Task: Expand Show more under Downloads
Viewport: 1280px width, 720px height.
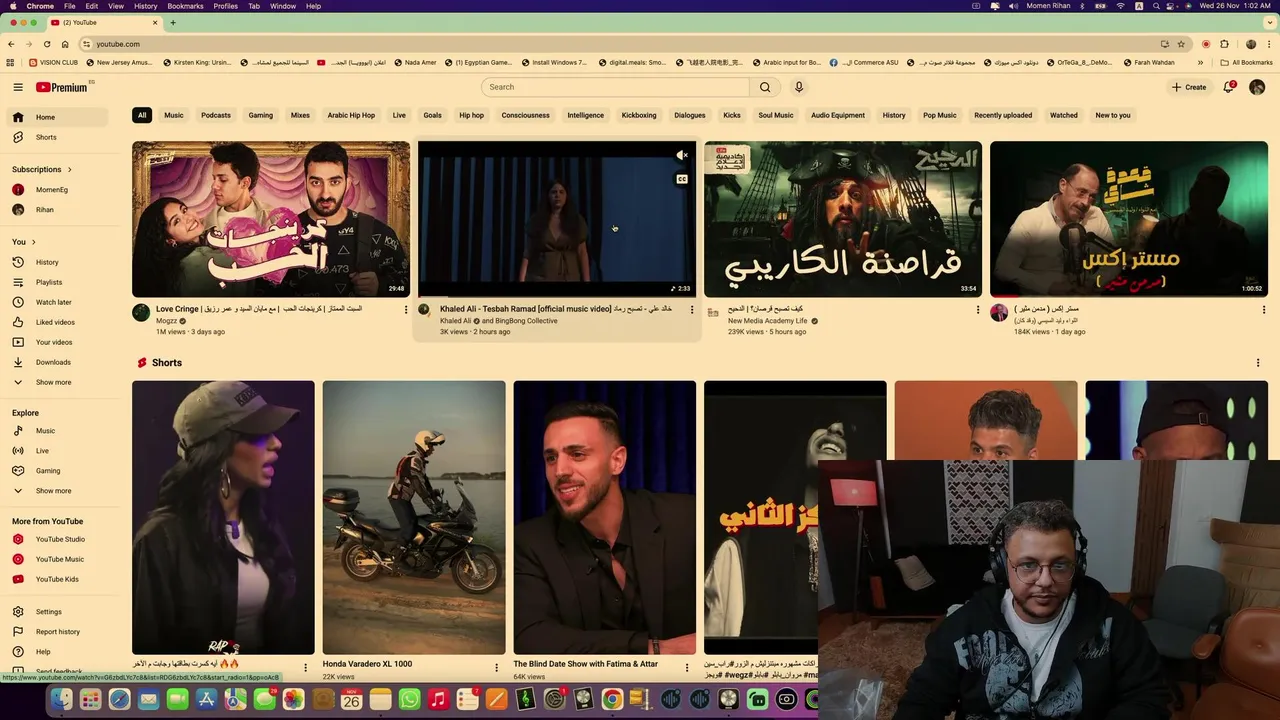Action: click(58, 382)
